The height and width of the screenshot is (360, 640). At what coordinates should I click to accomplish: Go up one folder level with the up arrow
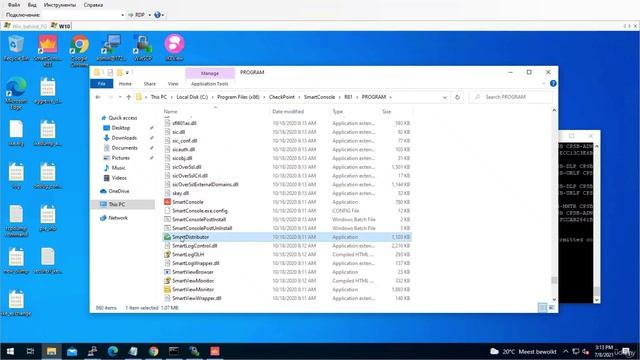tap(129, 97)
